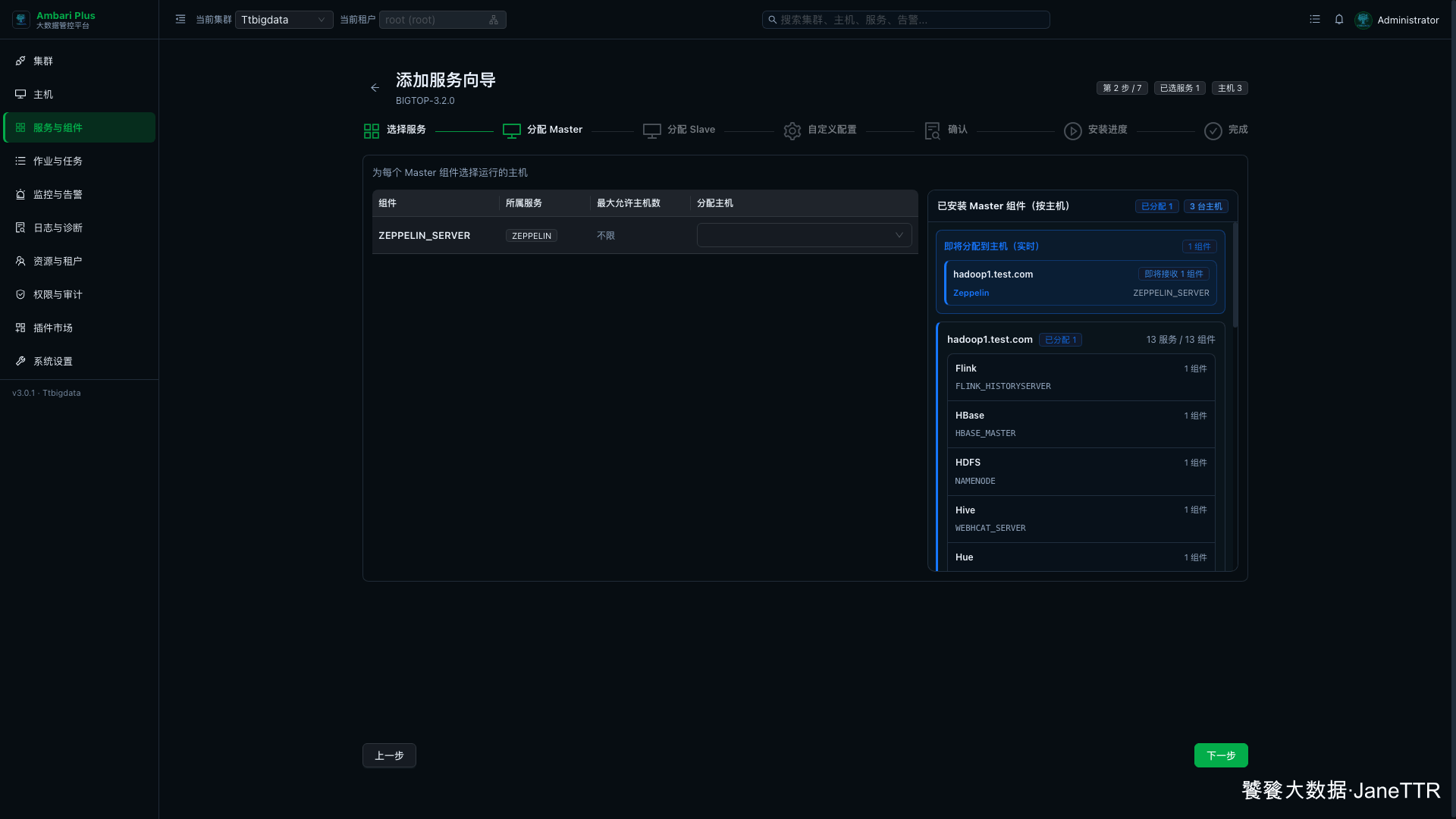Image resolution: width=1456 pixels, height=819 pixels.
Task: Open the notifications bell
Action: [x=1339, y=20]
